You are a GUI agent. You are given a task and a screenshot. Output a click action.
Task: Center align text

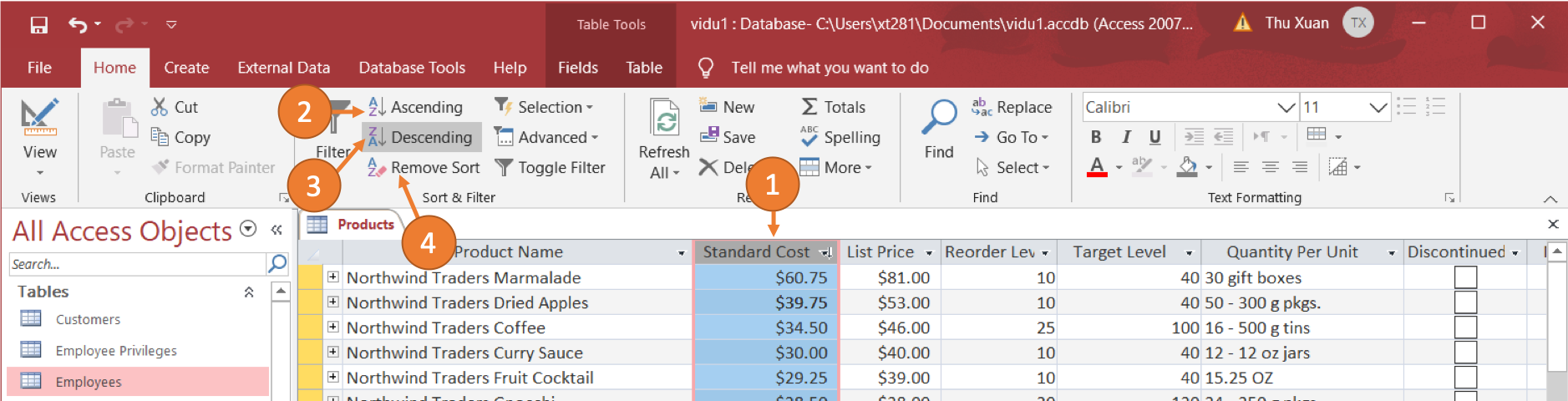(x=1271, y=167)
